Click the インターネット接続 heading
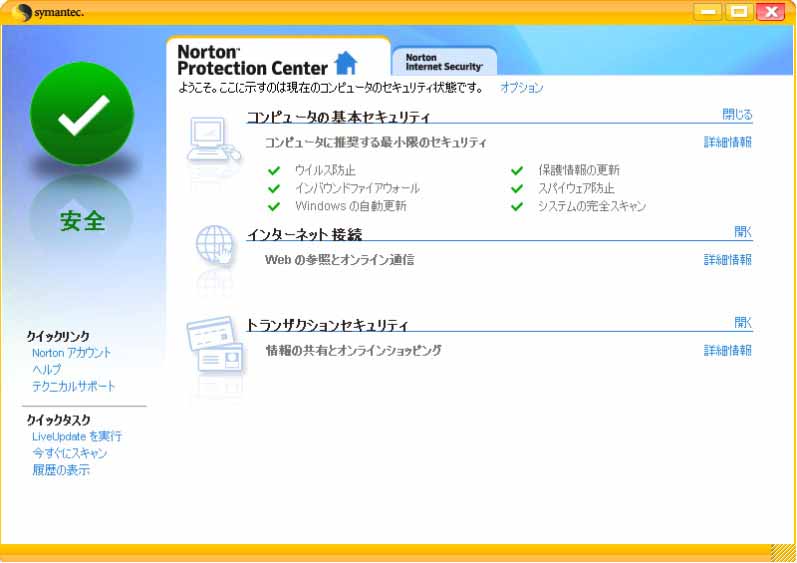Screen dimensions: 797x563 tap(304, 235)
